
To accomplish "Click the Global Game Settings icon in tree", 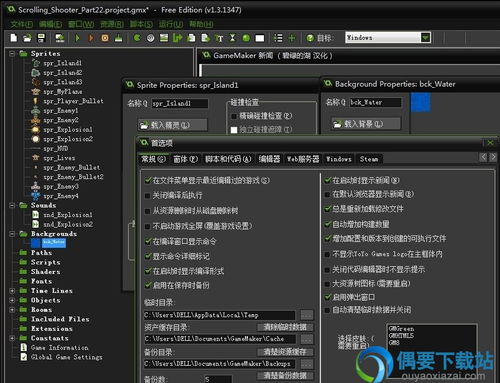I will (x=24, y=357).
